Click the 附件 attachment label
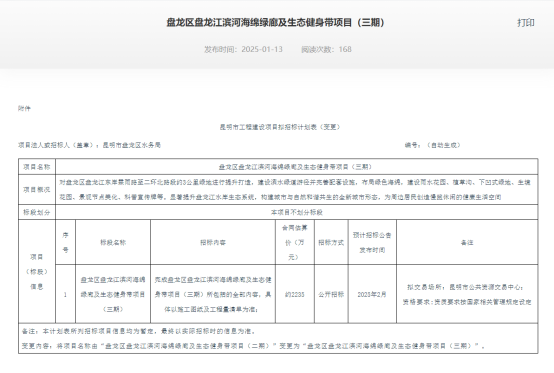The width and height of the screenshot is (554, 373). coord(24,108)
